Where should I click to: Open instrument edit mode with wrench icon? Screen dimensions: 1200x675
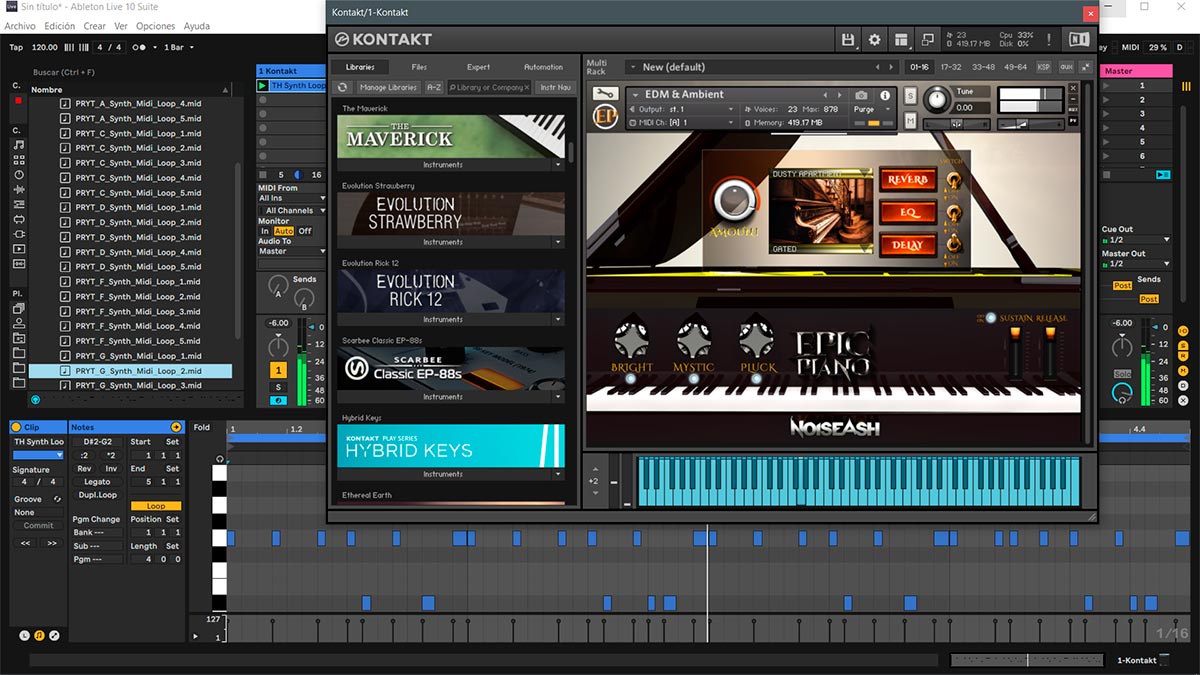[x=604, y=94]
